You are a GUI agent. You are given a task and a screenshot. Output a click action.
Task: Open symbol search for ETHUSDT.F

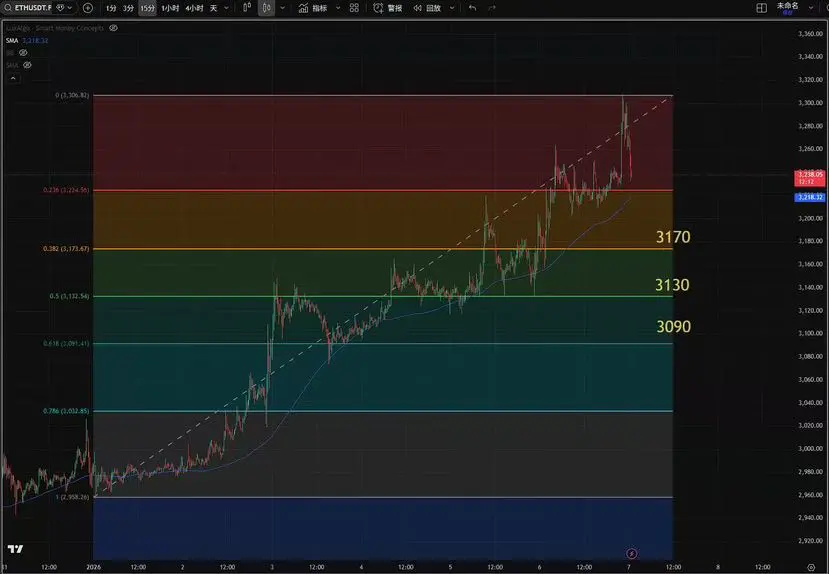click(x=29, y=8)
